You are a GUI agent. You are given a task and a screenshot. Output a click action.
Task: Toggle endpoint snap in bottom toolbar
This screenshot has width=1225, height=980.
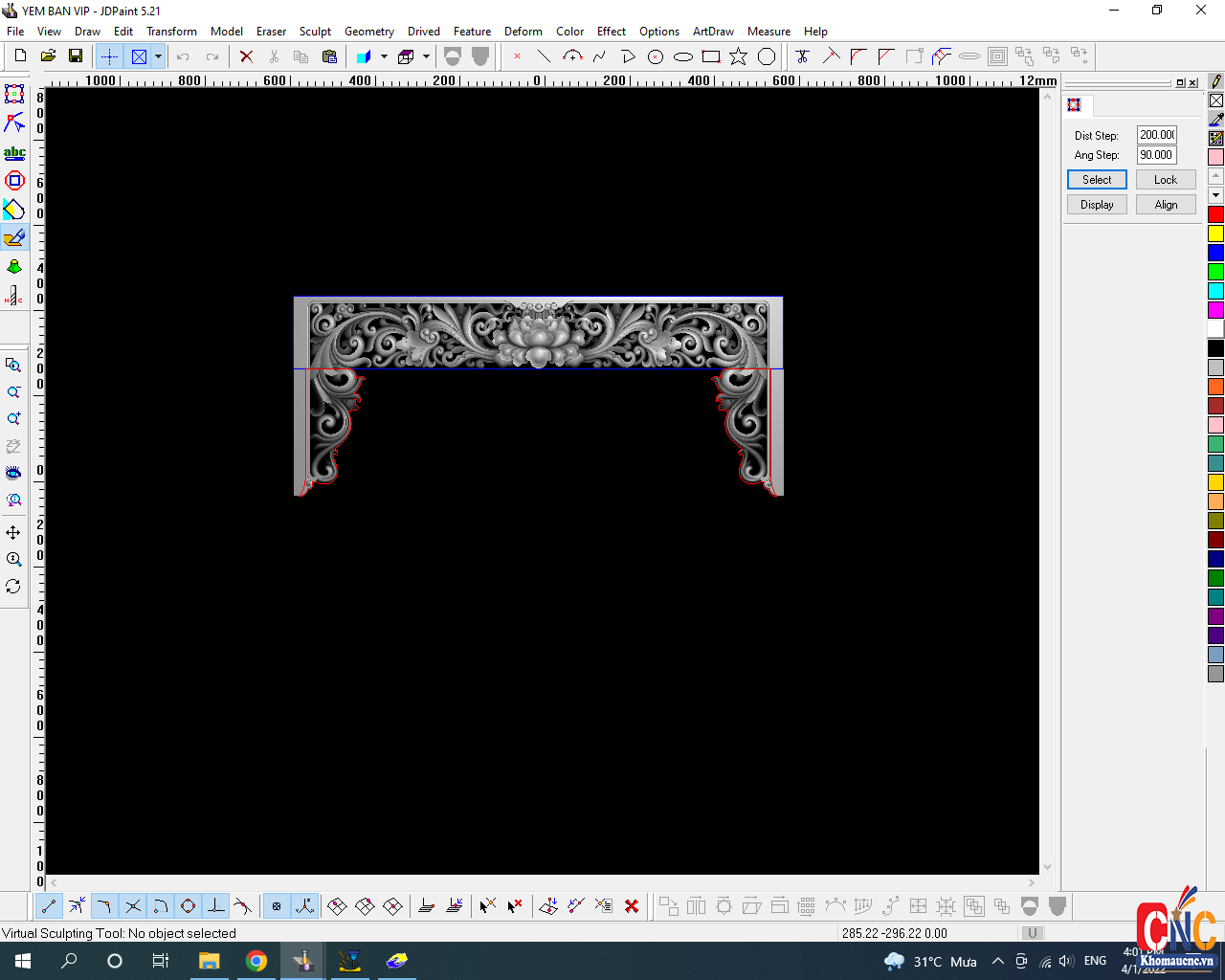coord(49,905)
